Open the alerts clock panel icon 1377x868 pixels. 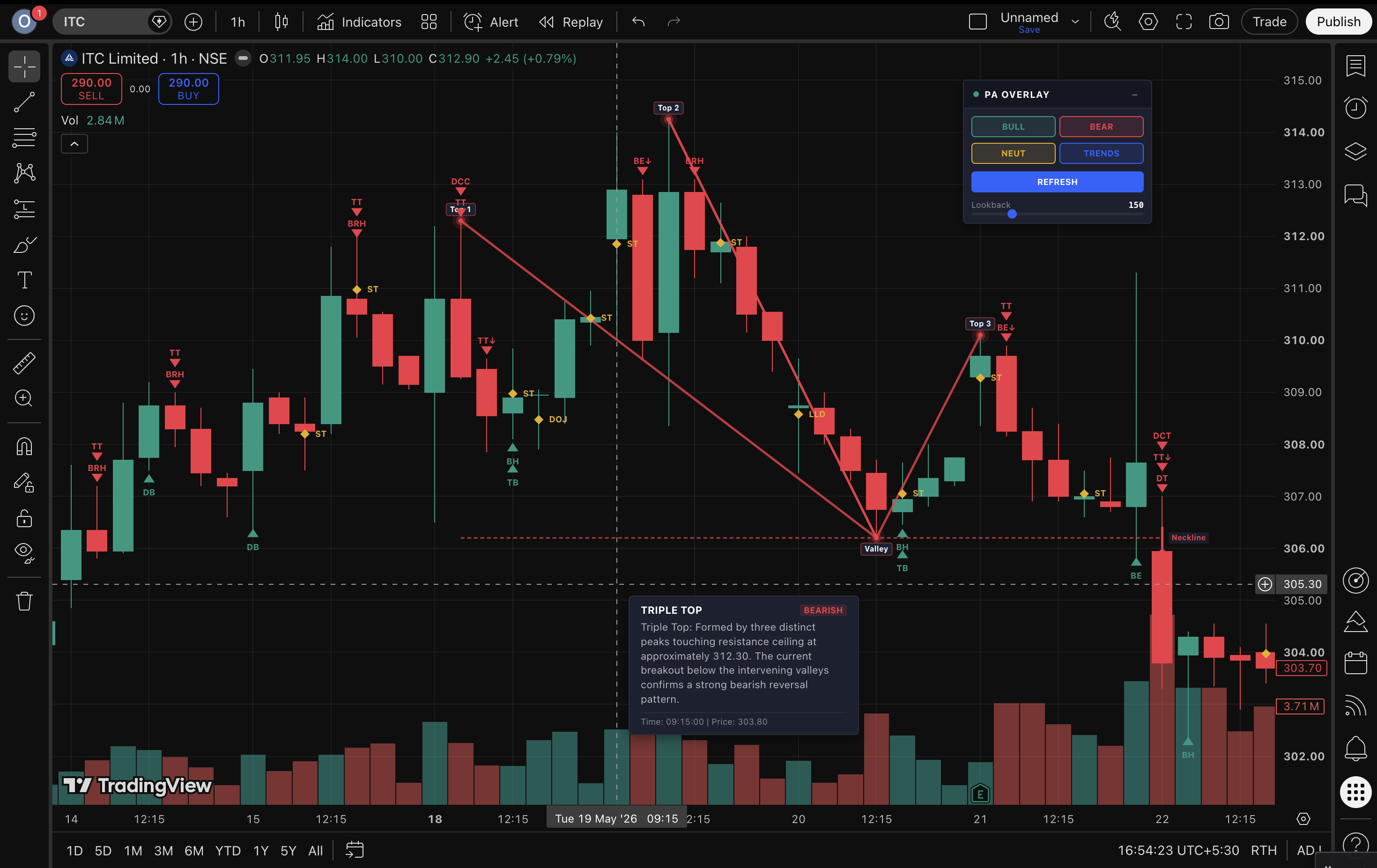click(1355, 108)
